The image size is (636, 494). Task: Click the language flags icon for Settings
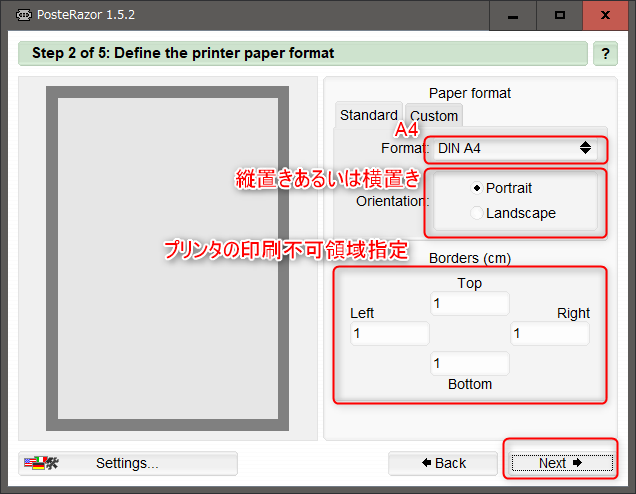tap(41, 463)
